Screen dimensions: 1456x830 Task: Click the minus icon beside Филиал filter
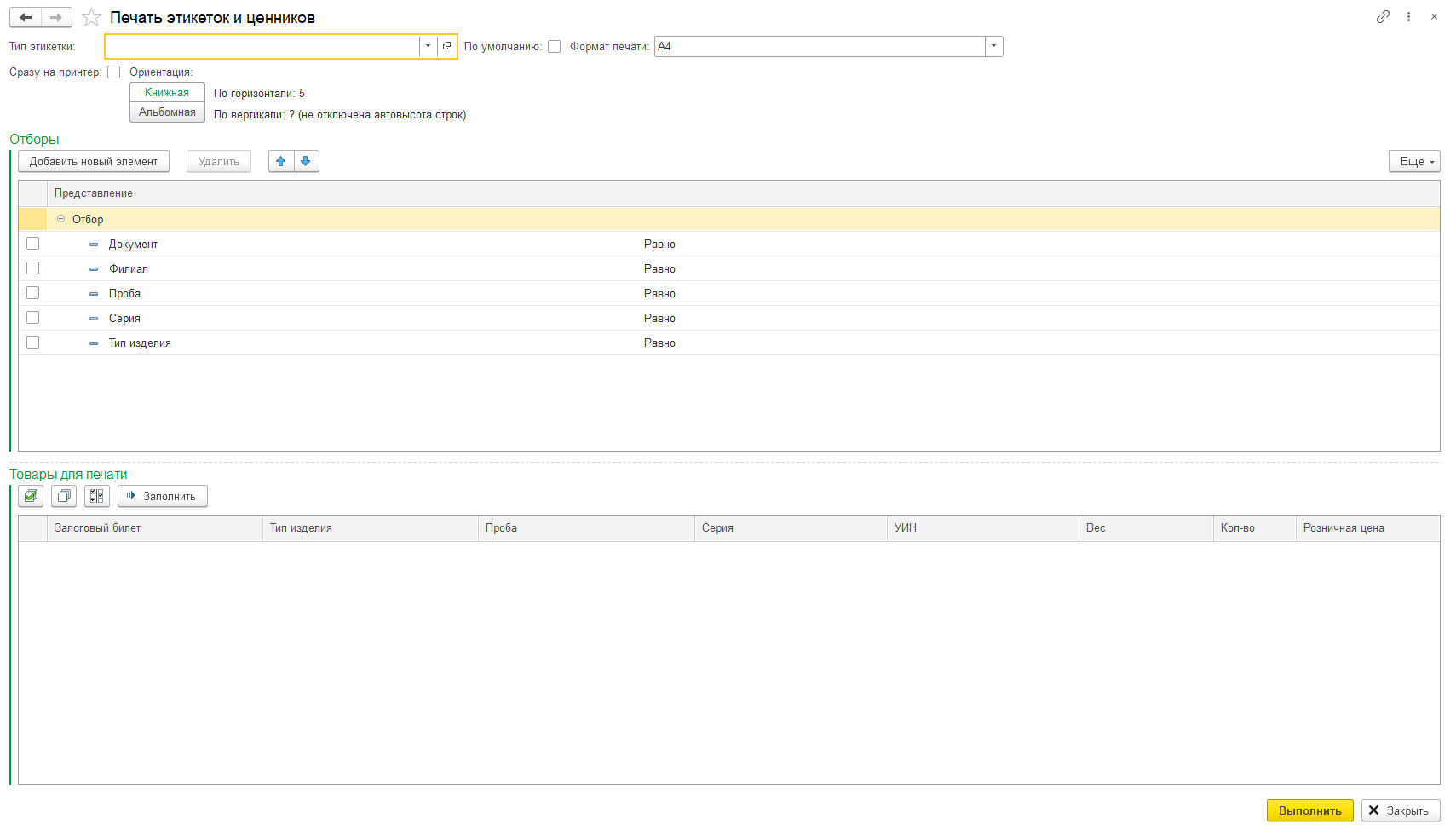pyautogui.click(x=94, y=269)
